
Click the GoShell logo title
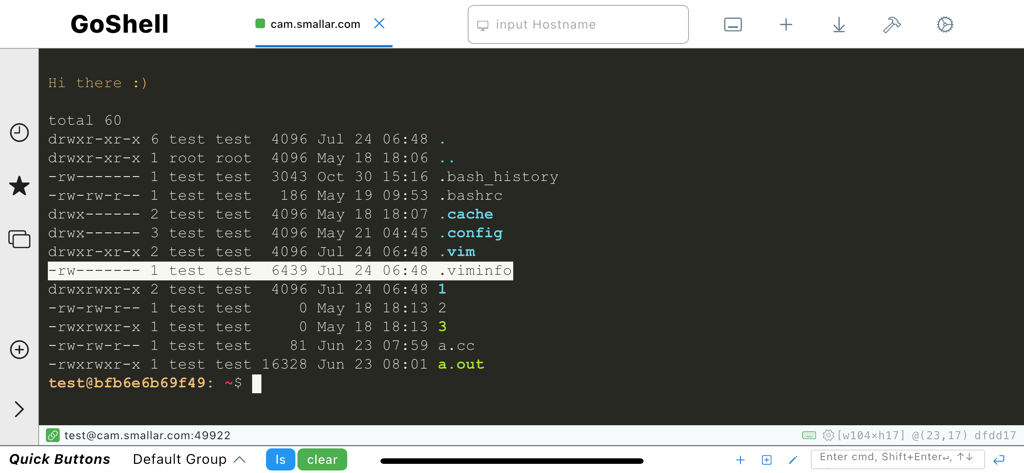pos(120,24)
